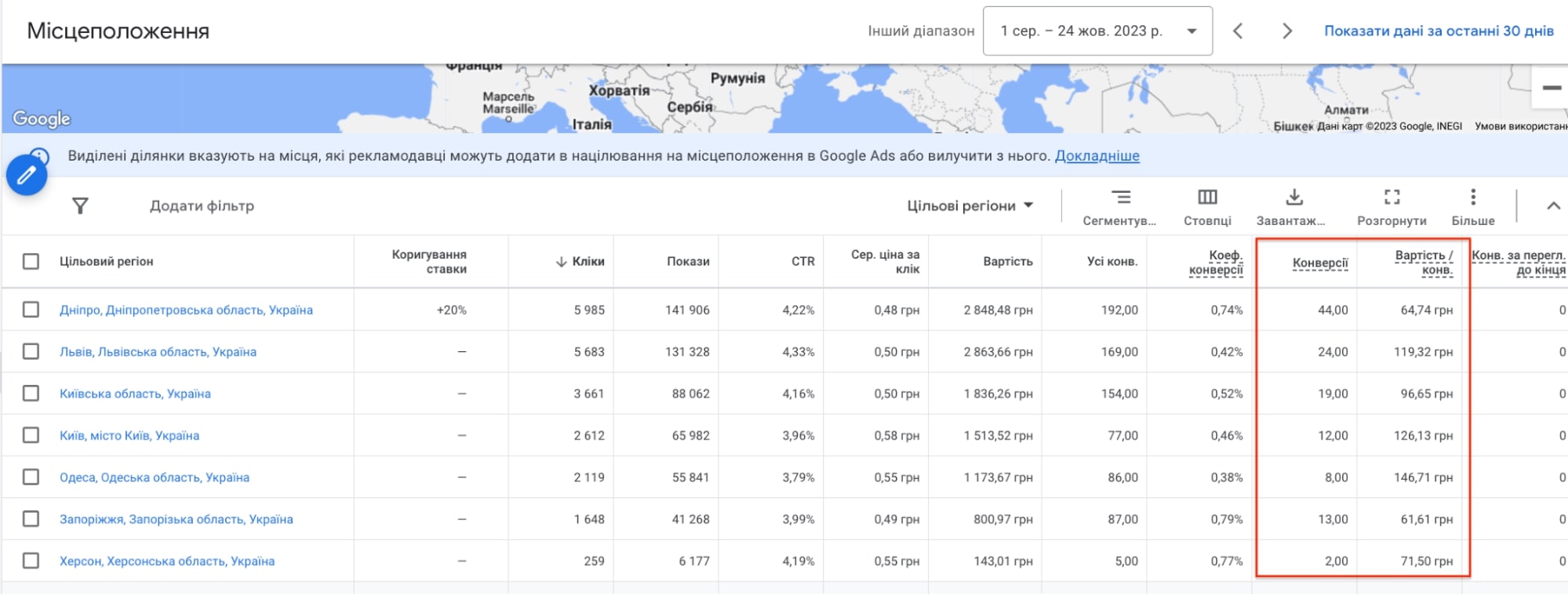Tick the checkbox for Дніпро row
1568x595 pixels.
[31, 310]
